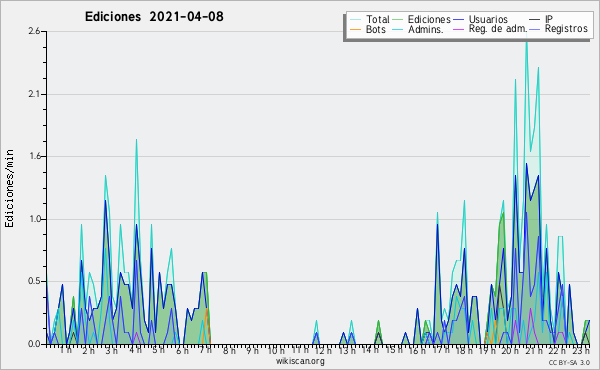Click the '9 h' x-axis label
600x370 pixels.
coord(253,350)
